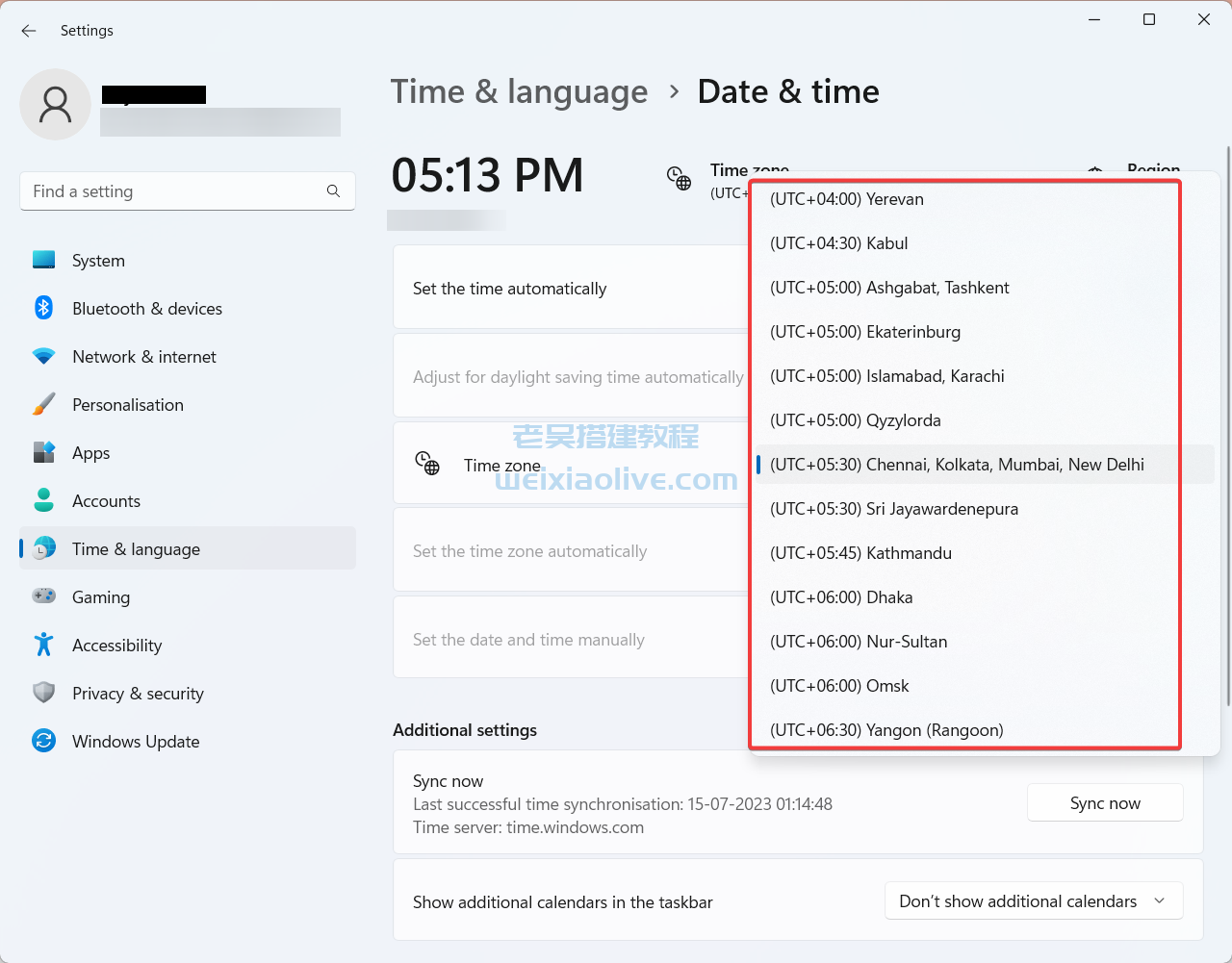Open Network & internet settings
Screen dimensions: 1232x963
pos(143,357)
